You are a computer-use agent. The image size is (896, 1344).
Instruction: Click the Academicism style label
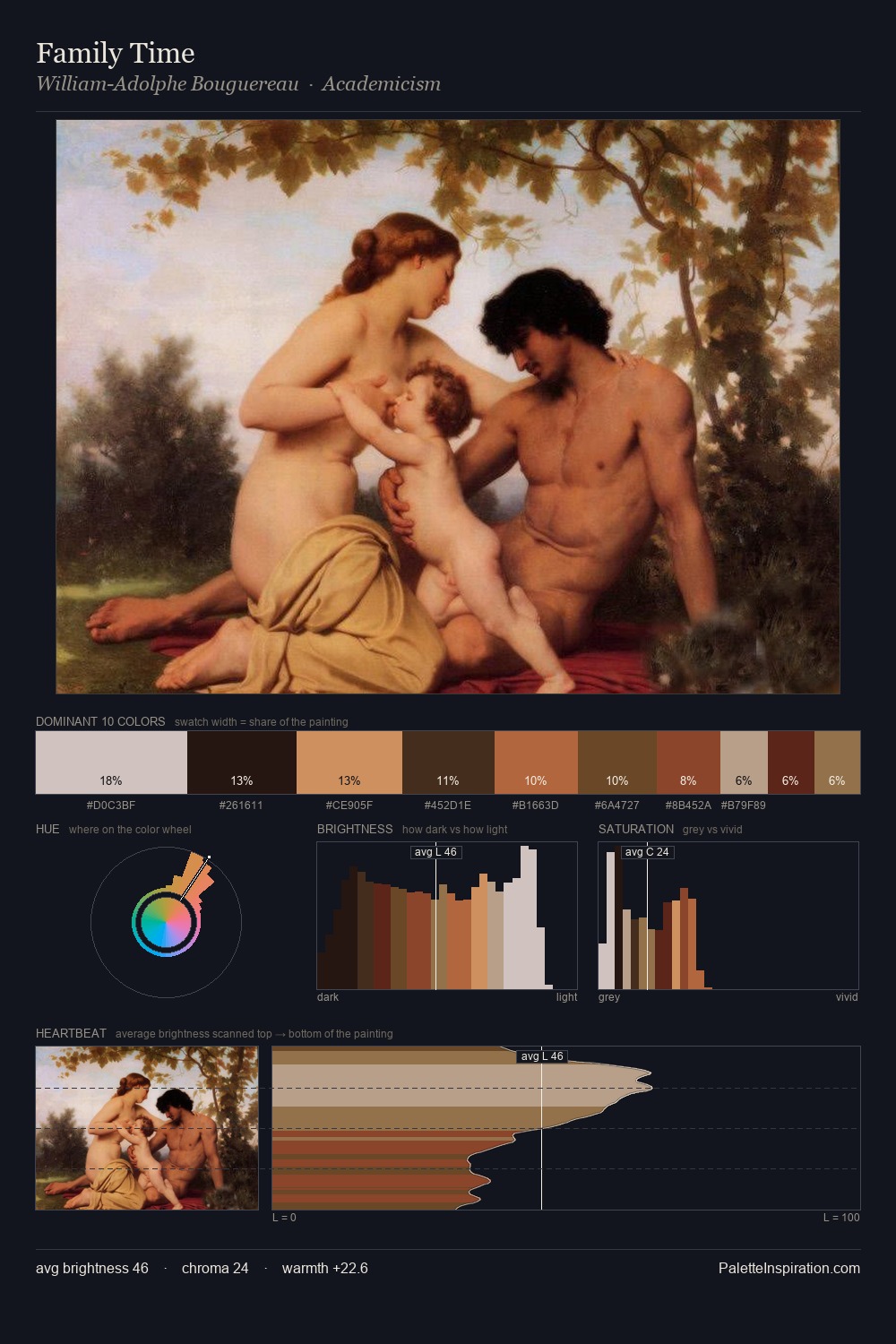(x=381, y=84)
